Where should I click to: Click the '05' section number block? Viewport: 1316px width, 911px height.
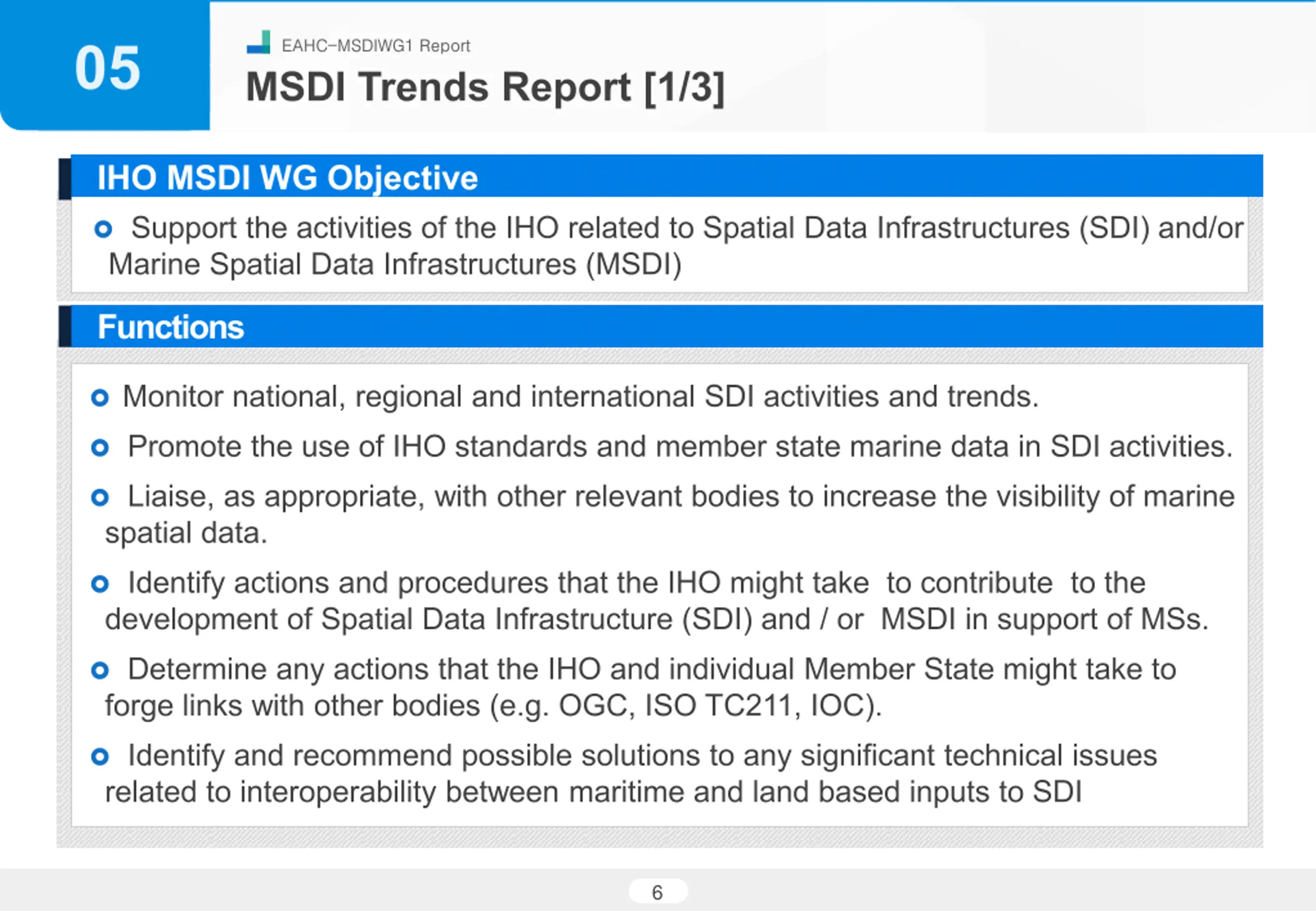point(105,66)
